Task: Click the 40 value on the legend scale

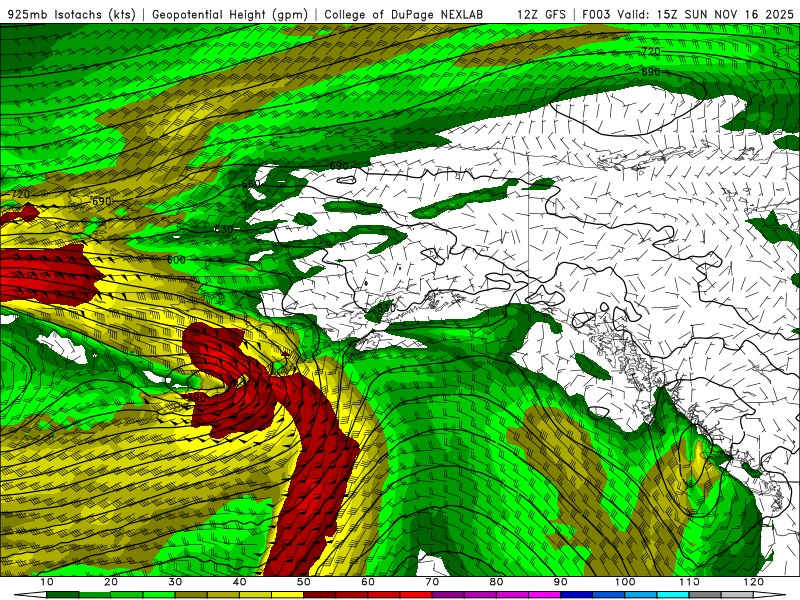Action: coord(239,582)
